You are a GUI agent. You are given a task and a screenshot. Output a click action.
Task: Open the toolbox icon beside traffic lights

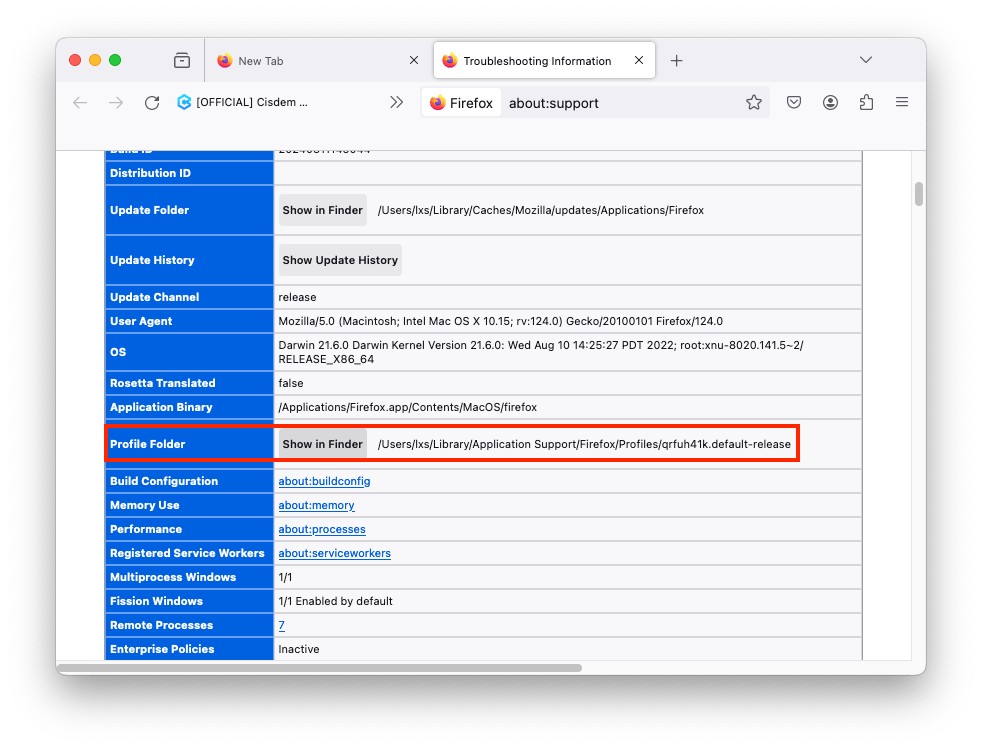(x=182, y=60)
